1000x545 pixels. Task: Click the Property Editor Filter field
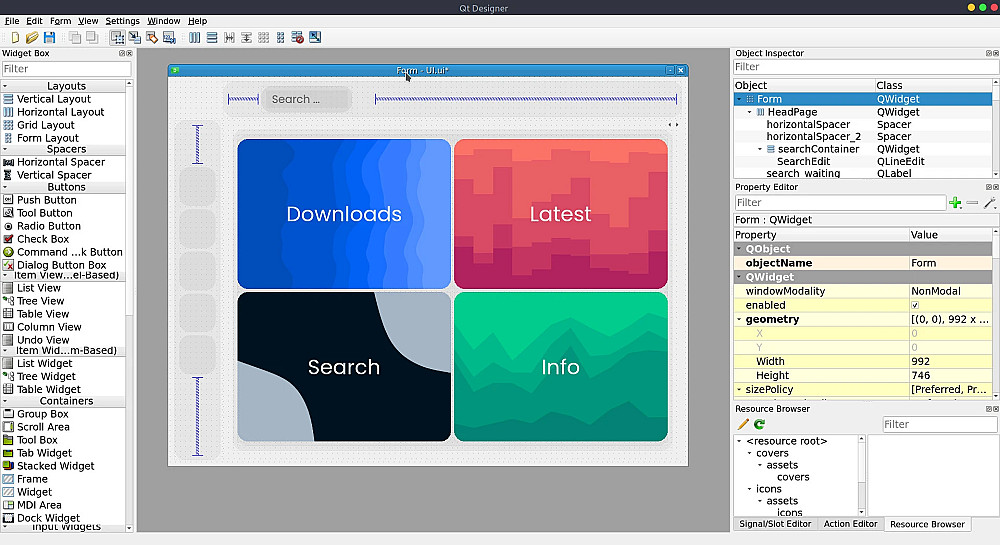[839, 203]
